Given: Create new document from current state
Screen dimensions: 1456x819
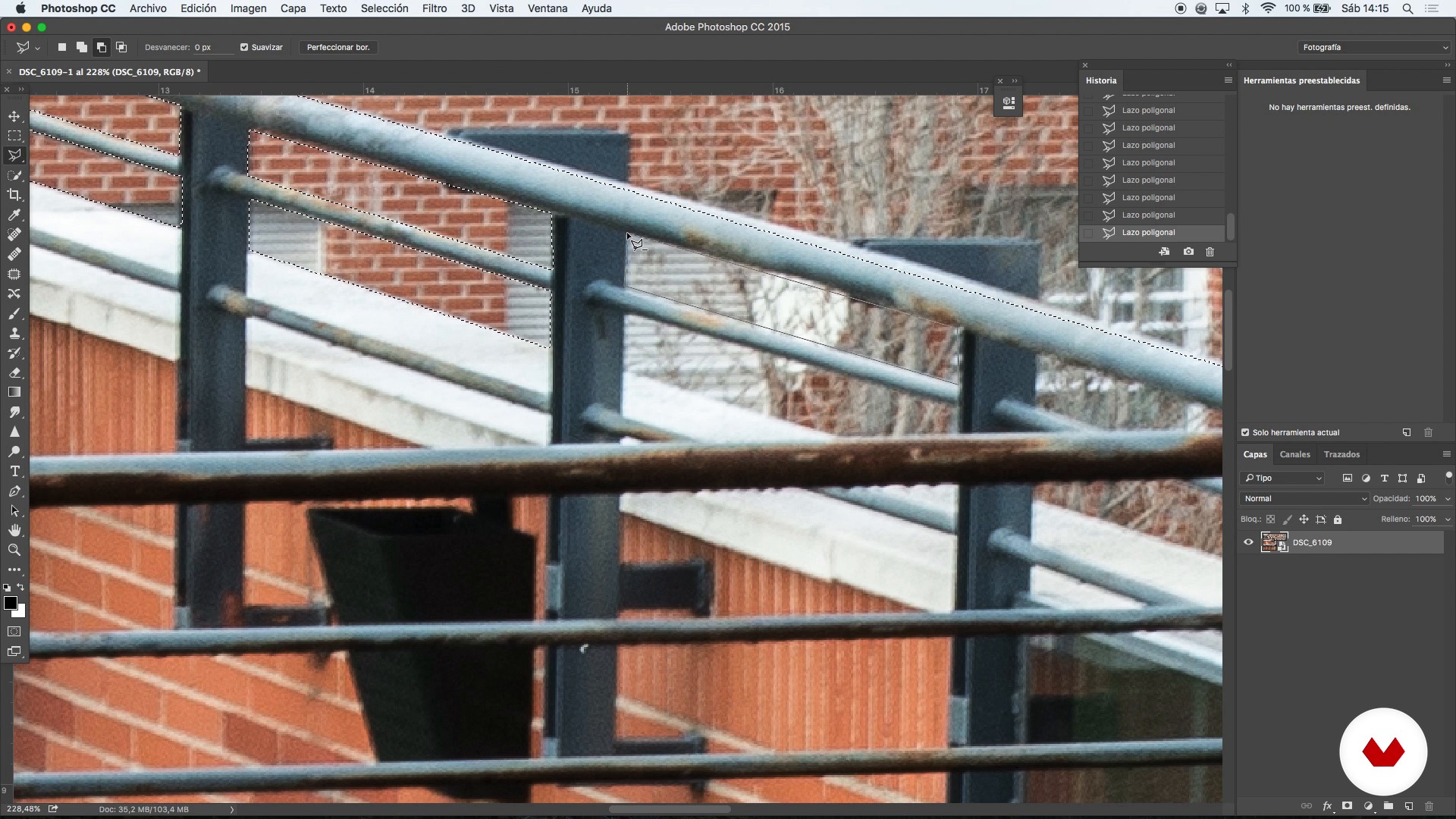Looking at the screenshot, I should [x=1165, y=252].
